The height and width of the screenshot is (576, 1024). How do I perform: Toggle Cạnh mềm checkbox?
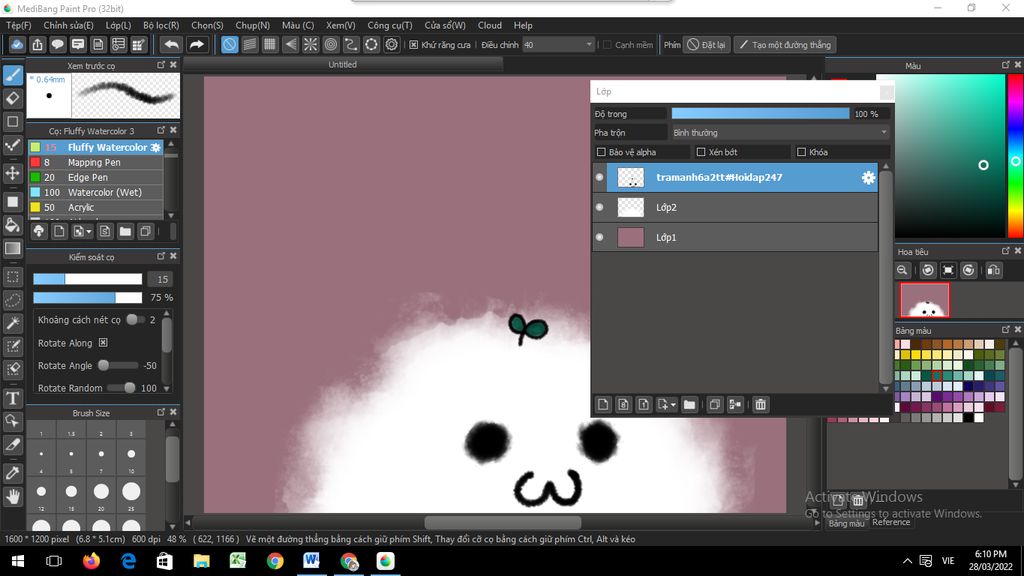tap(607, 44)
